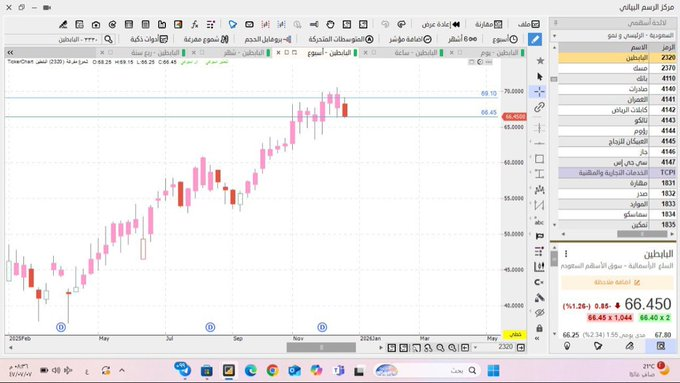The height and width of the screenshot is (383, 680).
Task: Choose the abc text annotation tool
Action: 539,221
